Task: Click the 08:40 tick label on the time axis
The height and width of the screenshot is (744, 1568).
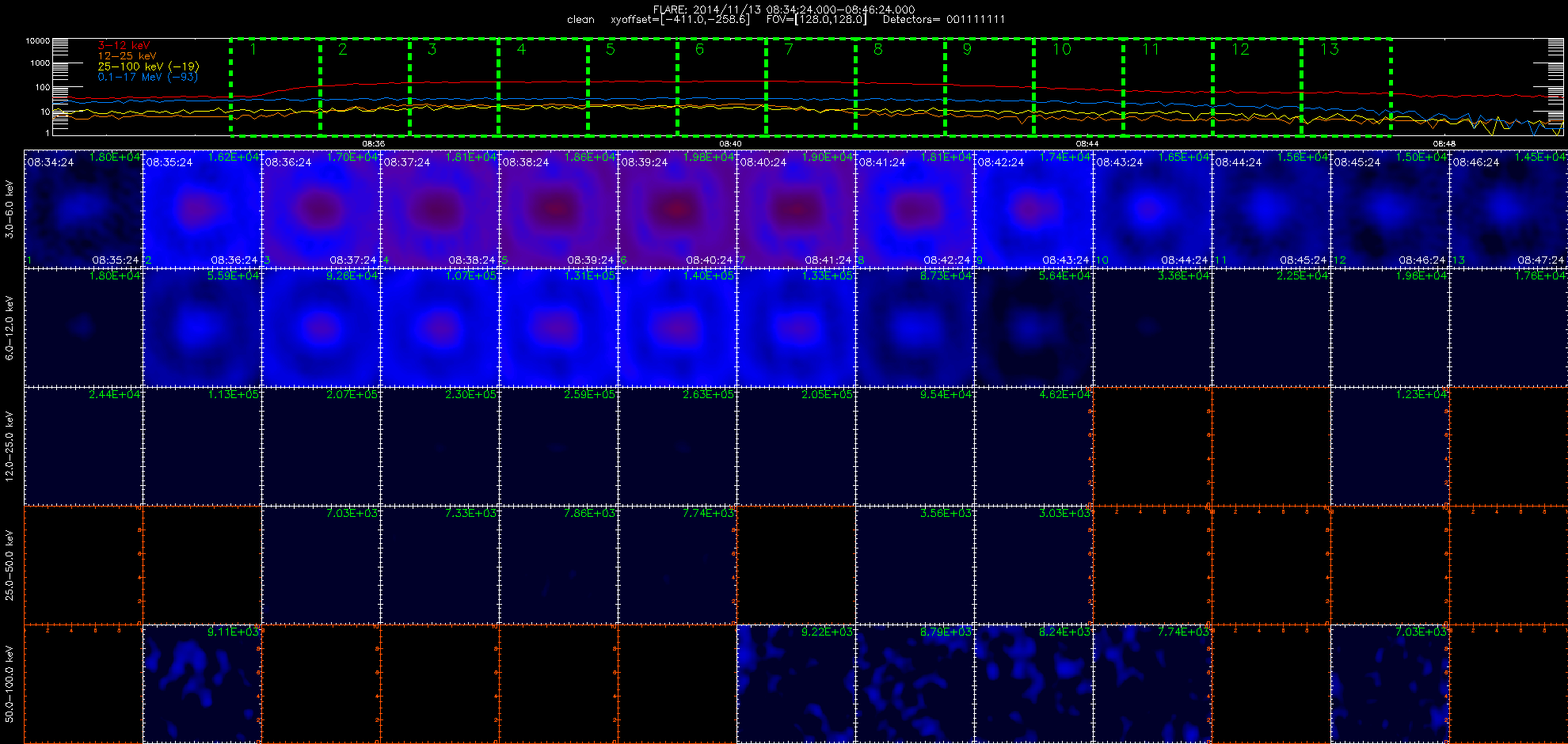Action: [730, 144]
